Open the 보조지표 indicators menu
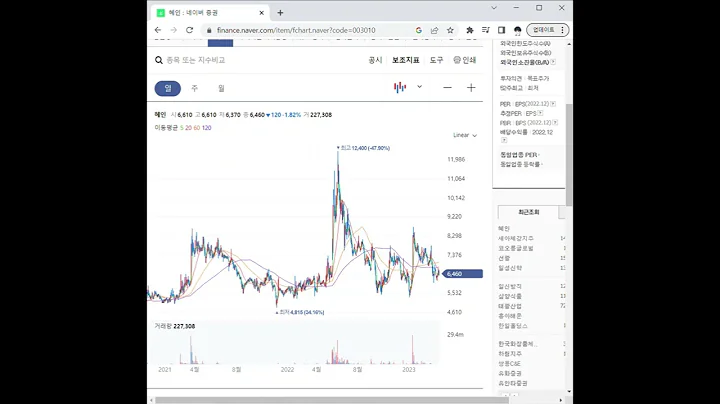 [405, 60]
